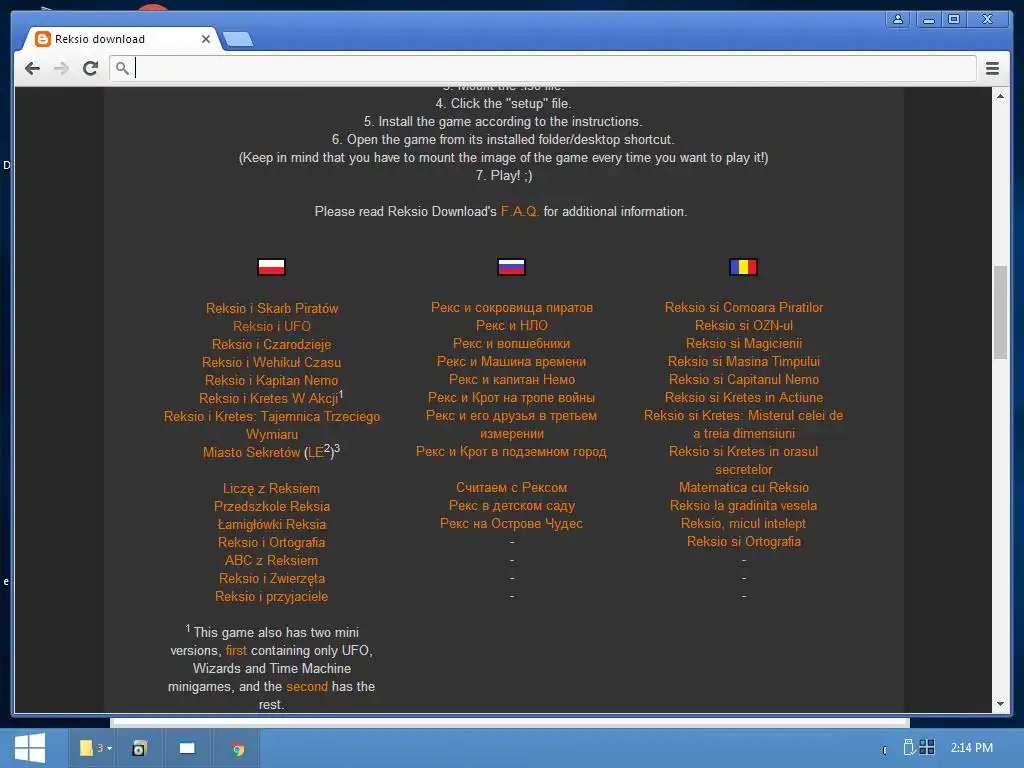Open Reksio i Kapitan Nemo link
The height and width of the screenshot is (768, 1024).
272,380
